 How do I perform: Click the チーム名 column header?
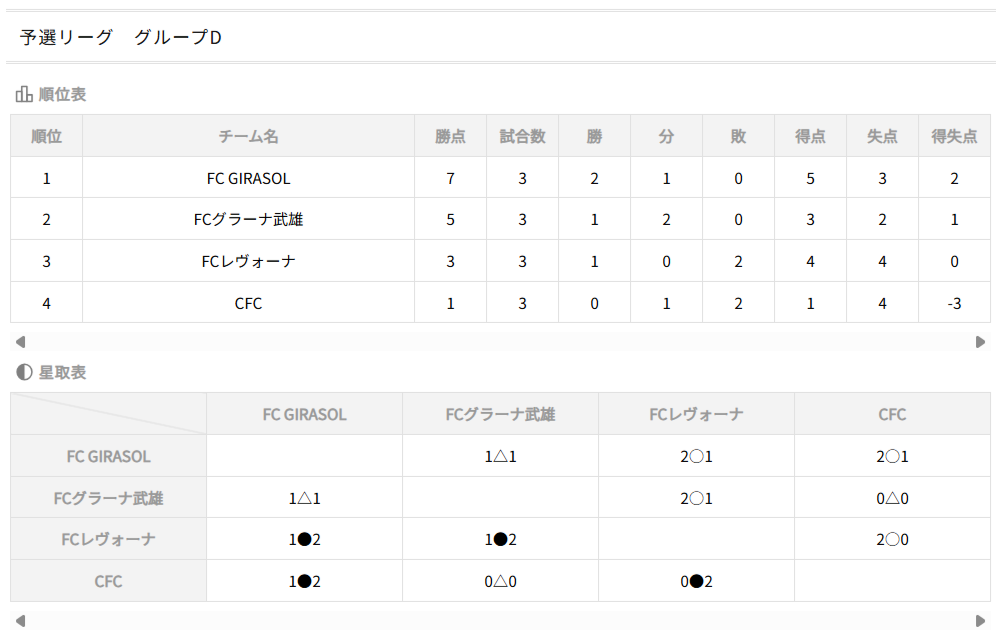(248, 136)
